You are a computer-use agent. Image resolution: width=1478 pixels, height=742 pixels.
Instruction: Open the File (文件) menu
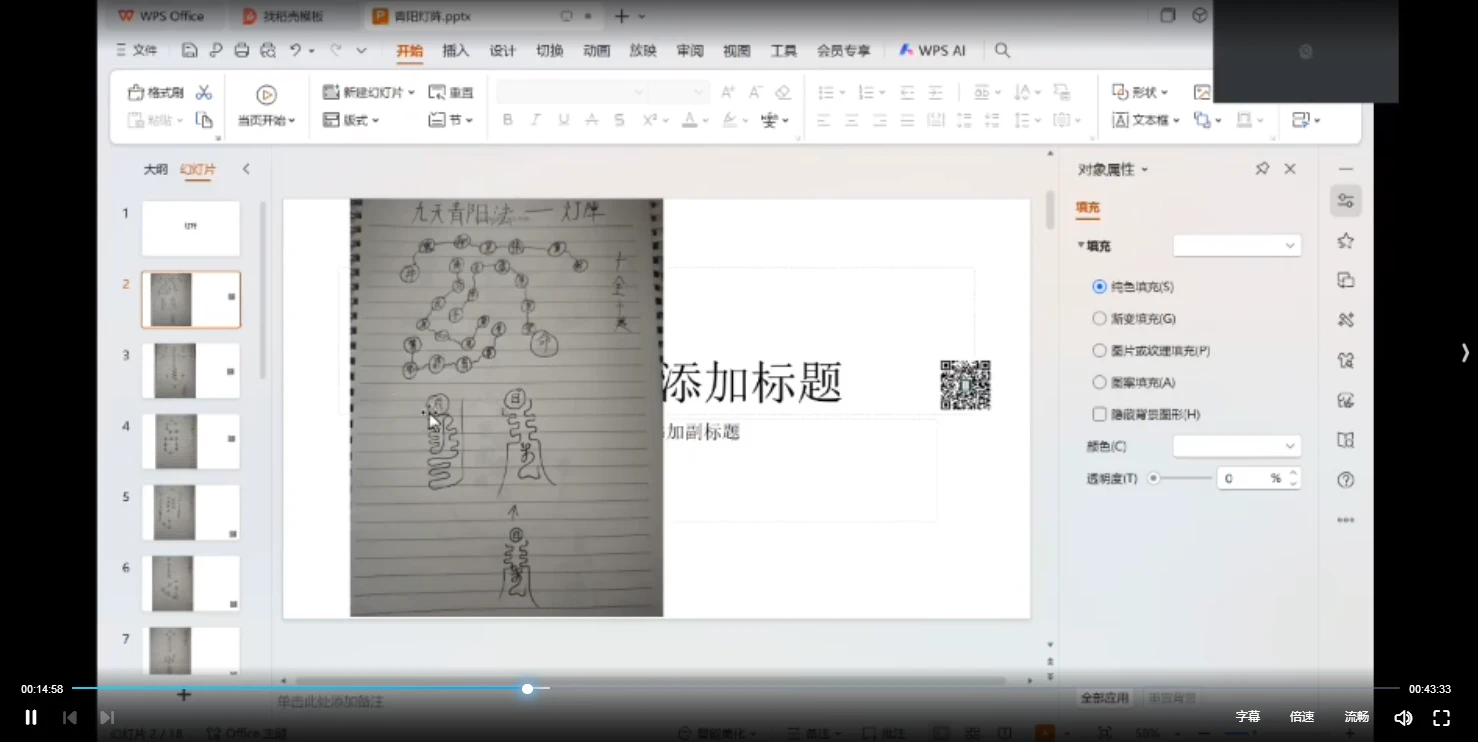tap(137, 50)
